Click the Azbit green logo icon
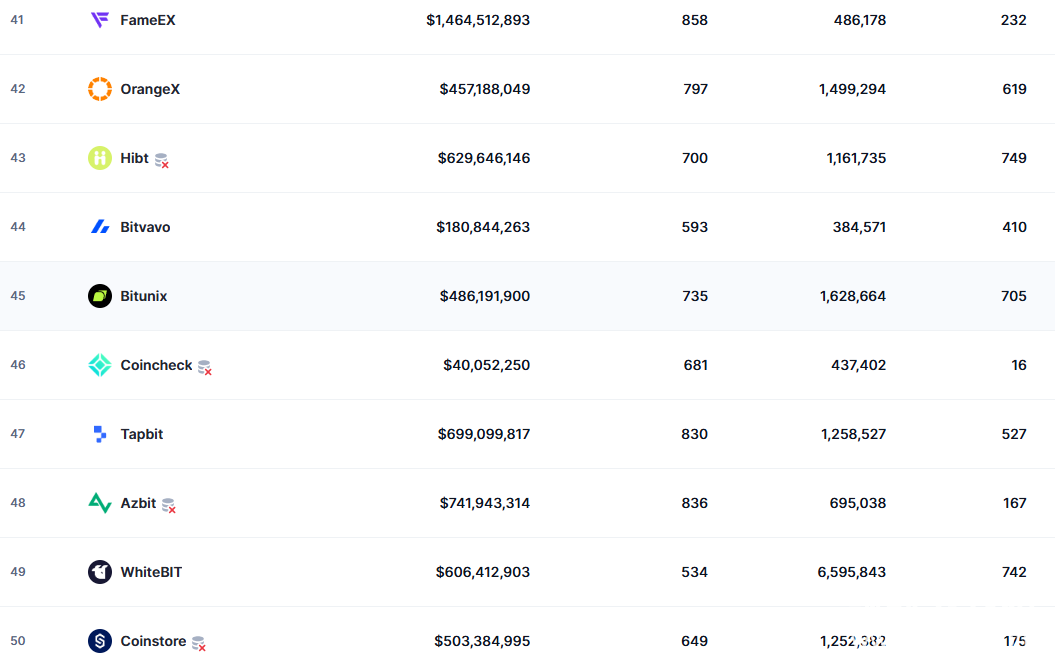Viewport: 1055px width, 669px height. coord(100,503)
